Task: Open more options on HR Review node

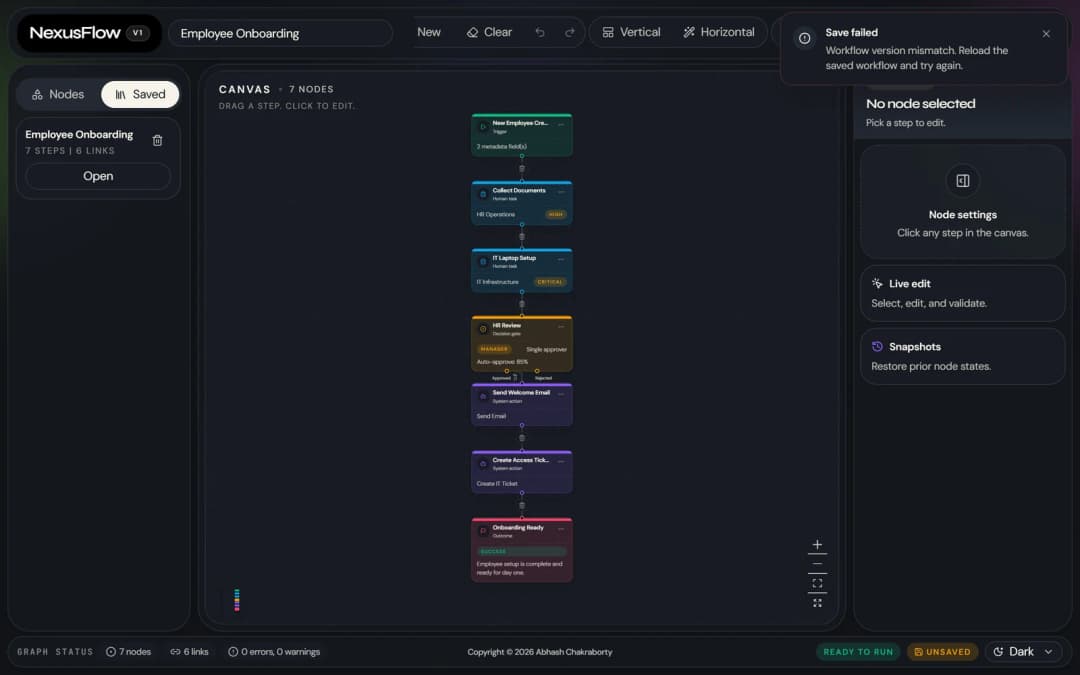Action: click(x=561, y=327)
